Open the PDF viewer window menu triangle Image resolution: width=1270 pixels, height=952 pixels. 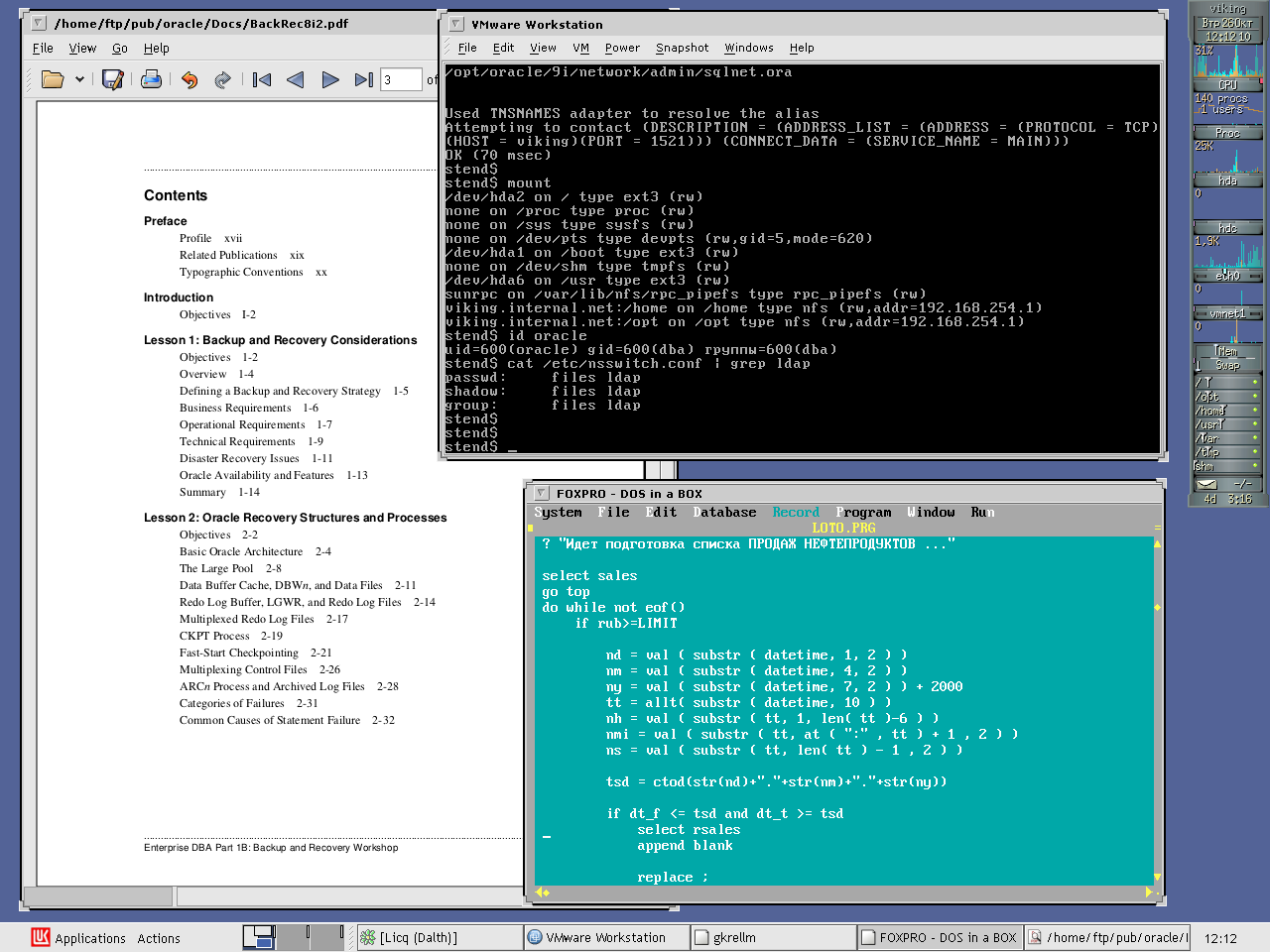38,23
